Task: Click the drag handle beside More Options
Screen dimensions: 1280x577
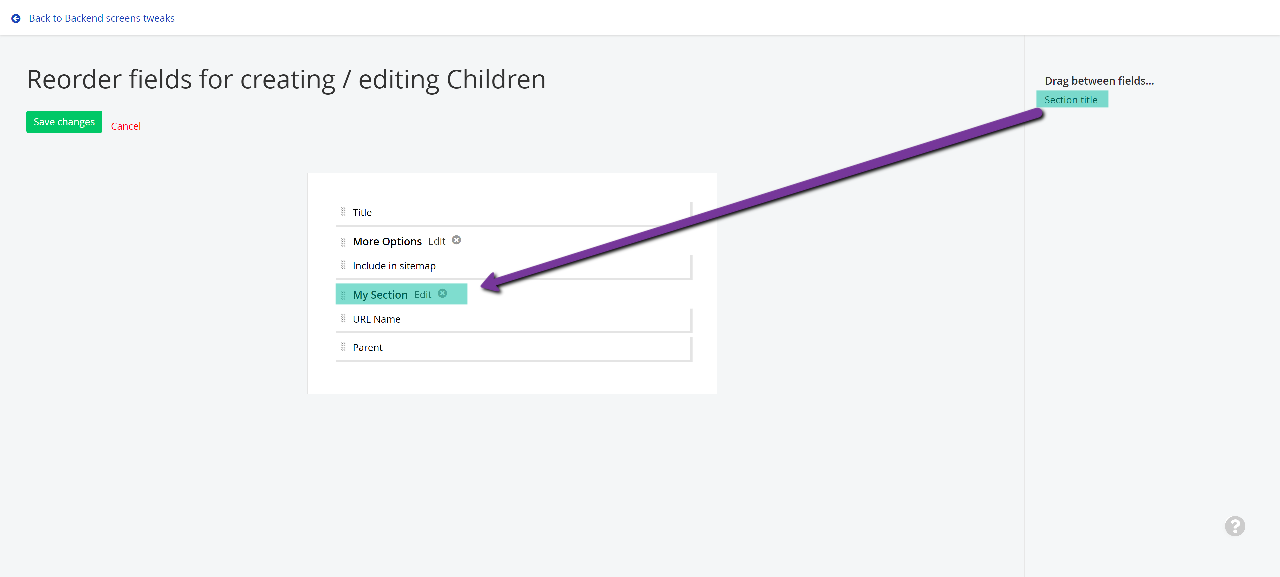Action: (x=343, y=241)
